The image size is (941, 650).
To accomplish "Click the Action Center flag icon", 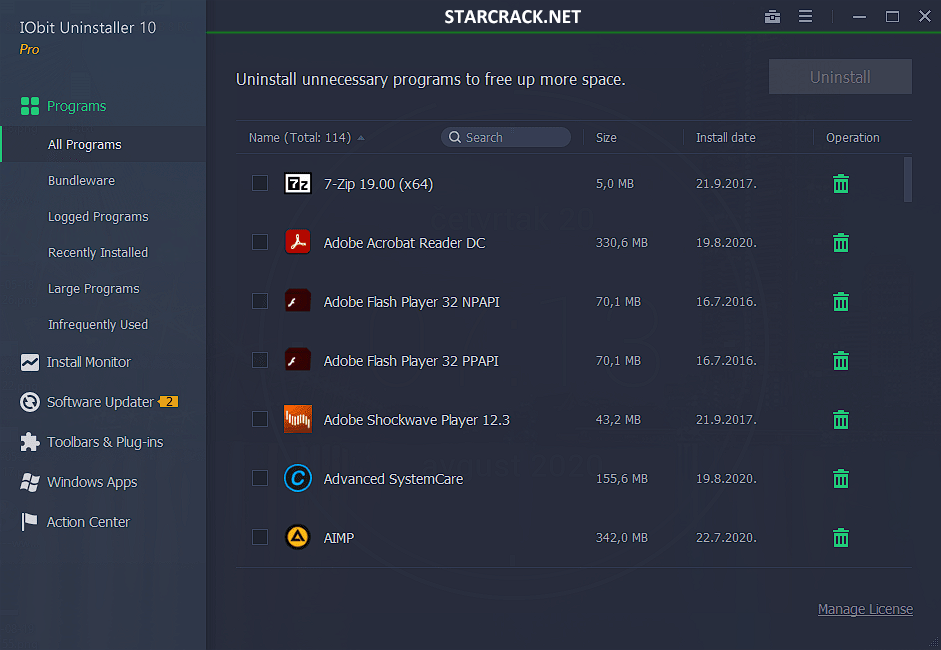I will pyautogui.click(x=30, y=522).
